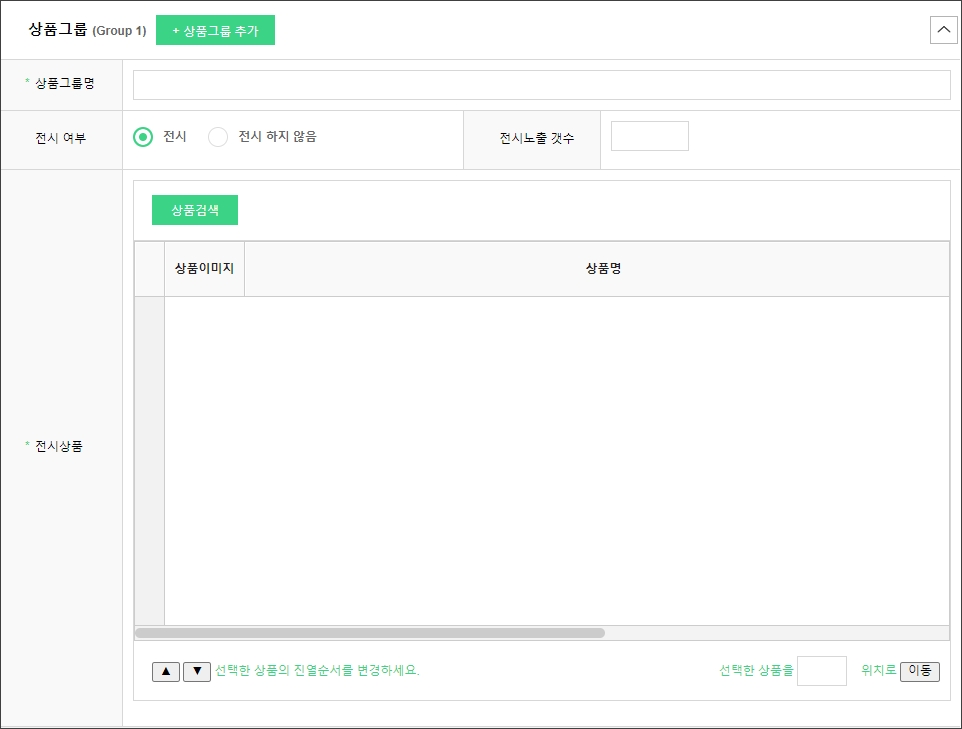Focus the 상품그룹명 text field
This screenshot has height=729, width=962.
point(541,85)
